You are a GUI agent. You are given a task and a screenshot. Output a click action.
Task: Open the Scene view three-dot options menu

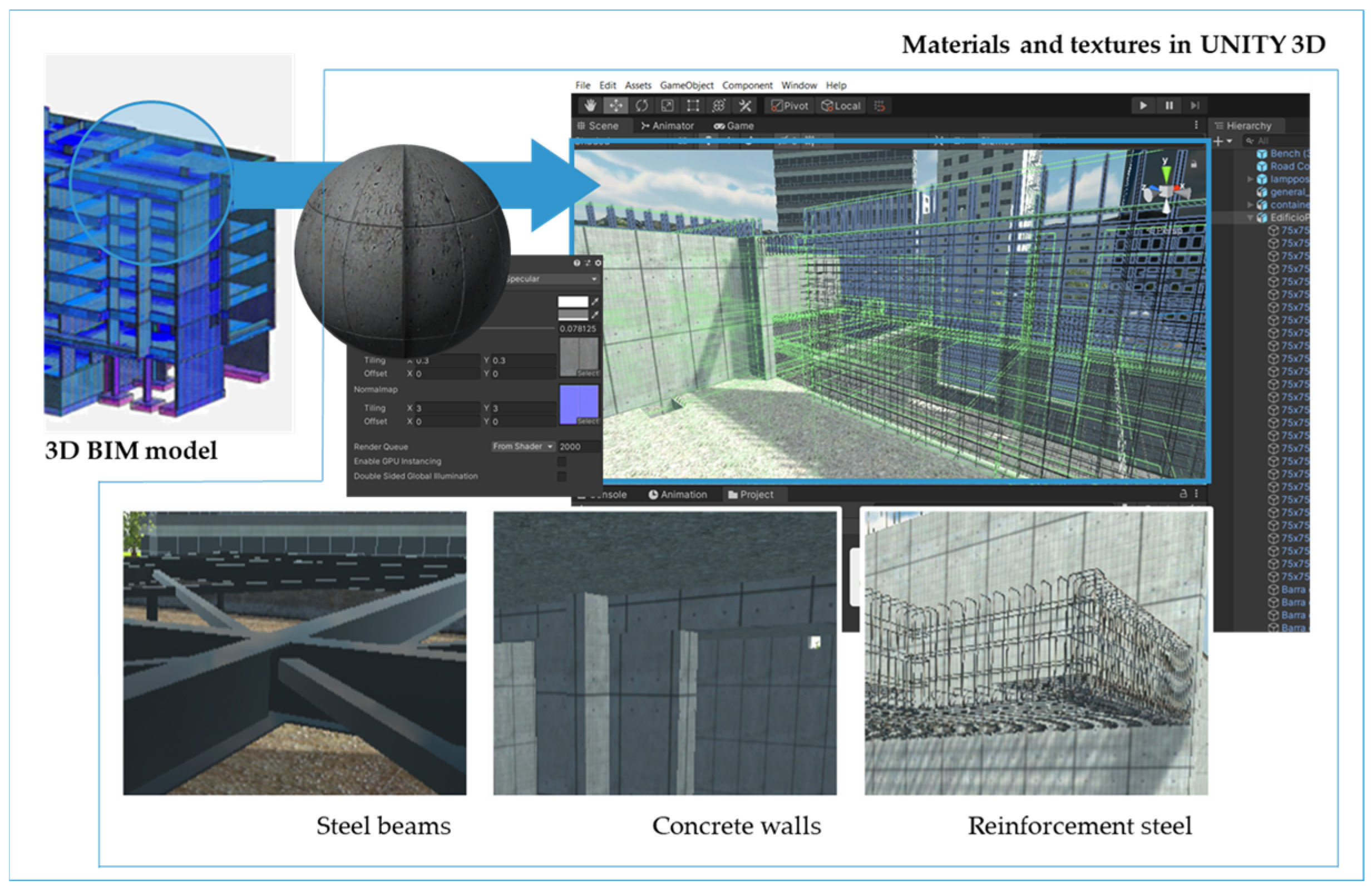(1196, 125)
